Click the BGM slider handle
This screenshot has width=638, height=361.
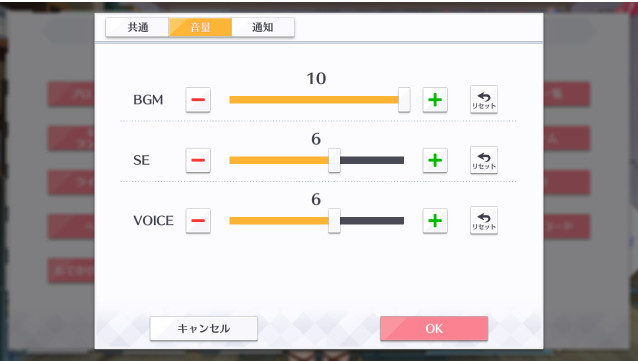tap(404, 100)
